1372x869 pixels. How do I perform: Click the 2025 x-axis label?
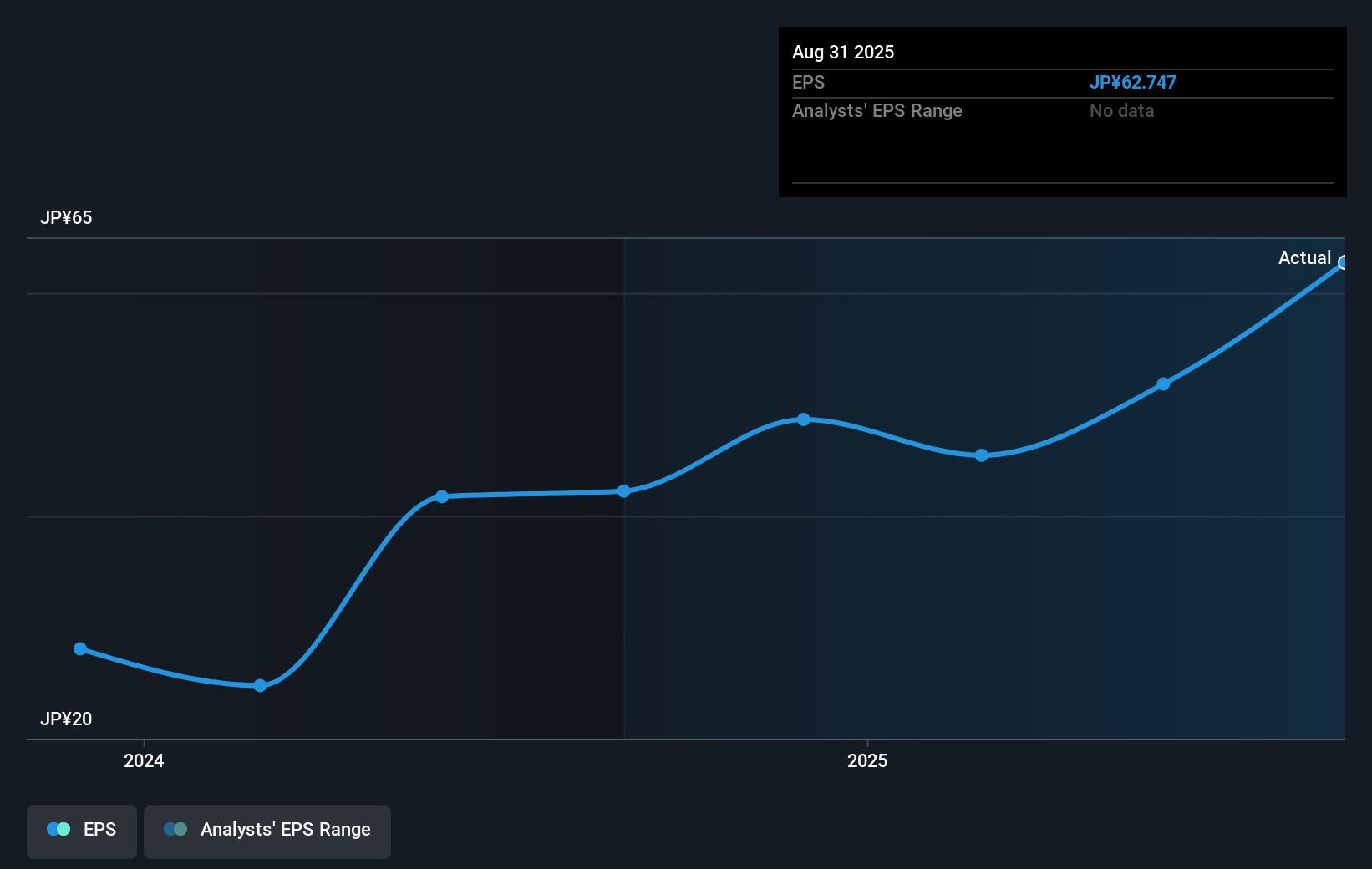[x=867, y=760]
